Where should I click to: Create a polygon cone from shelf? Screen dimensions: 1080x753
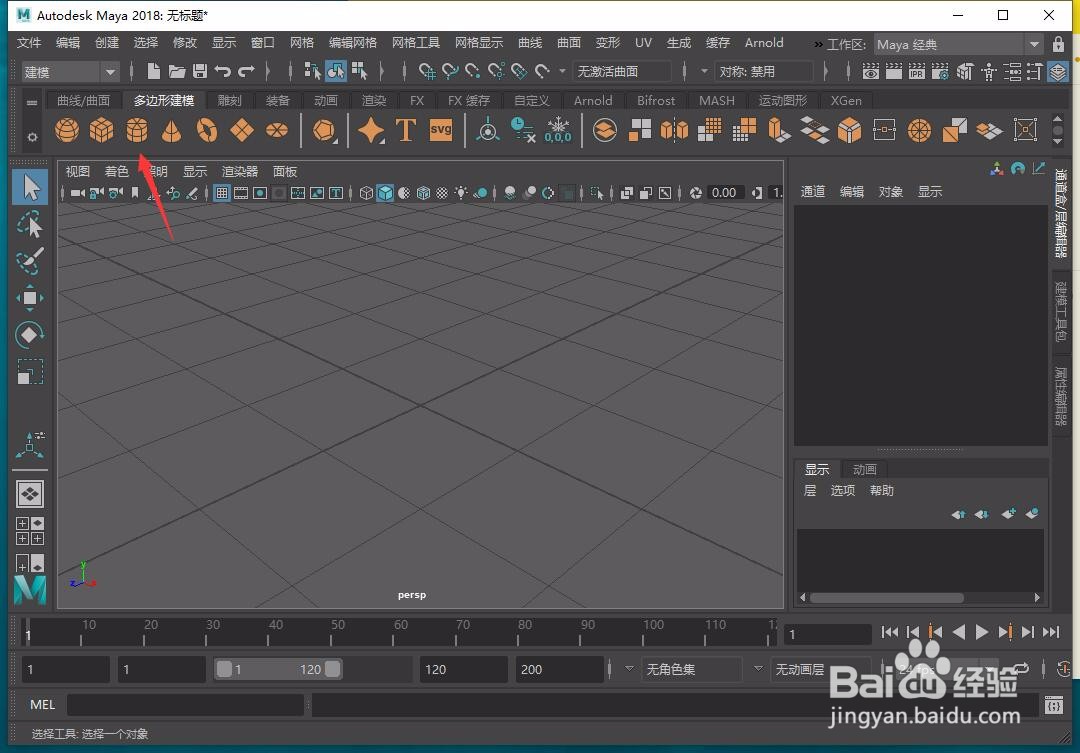[172, 130]
